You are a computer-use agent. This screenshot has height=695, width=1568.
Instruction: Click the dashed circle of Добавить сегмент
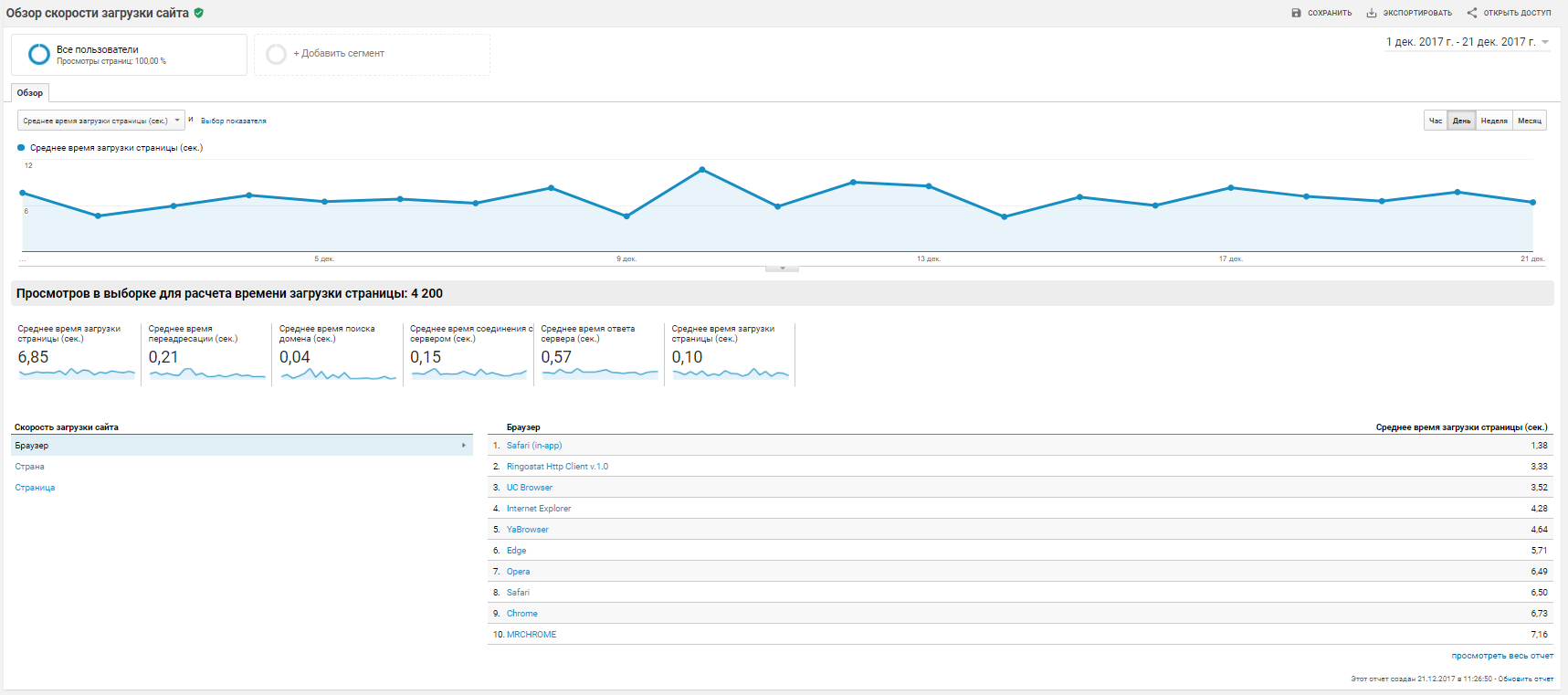click(276, 55)
